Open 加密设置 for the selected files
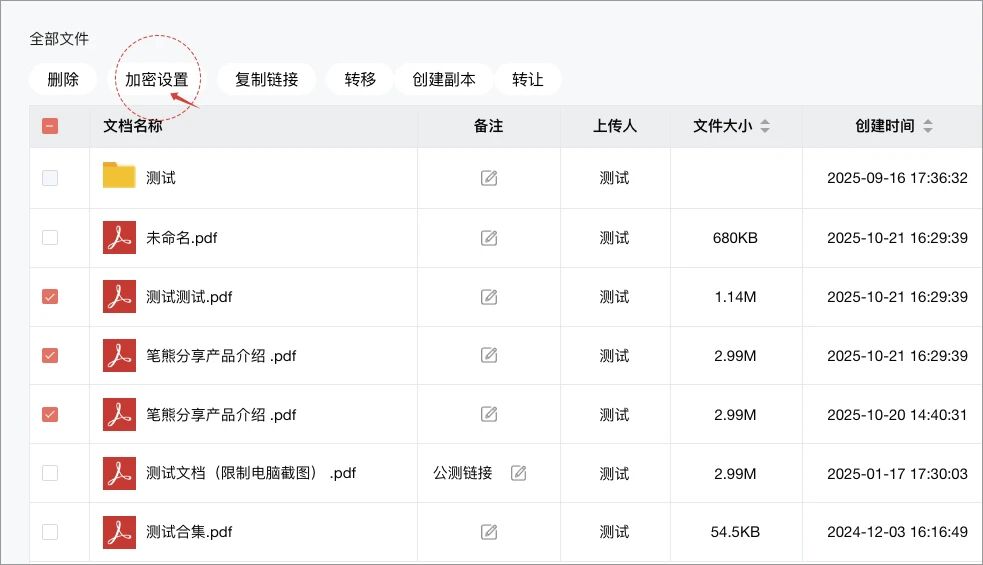Image resolution: width=983 pixels, height=565 pixels. [x=156, y=79]
